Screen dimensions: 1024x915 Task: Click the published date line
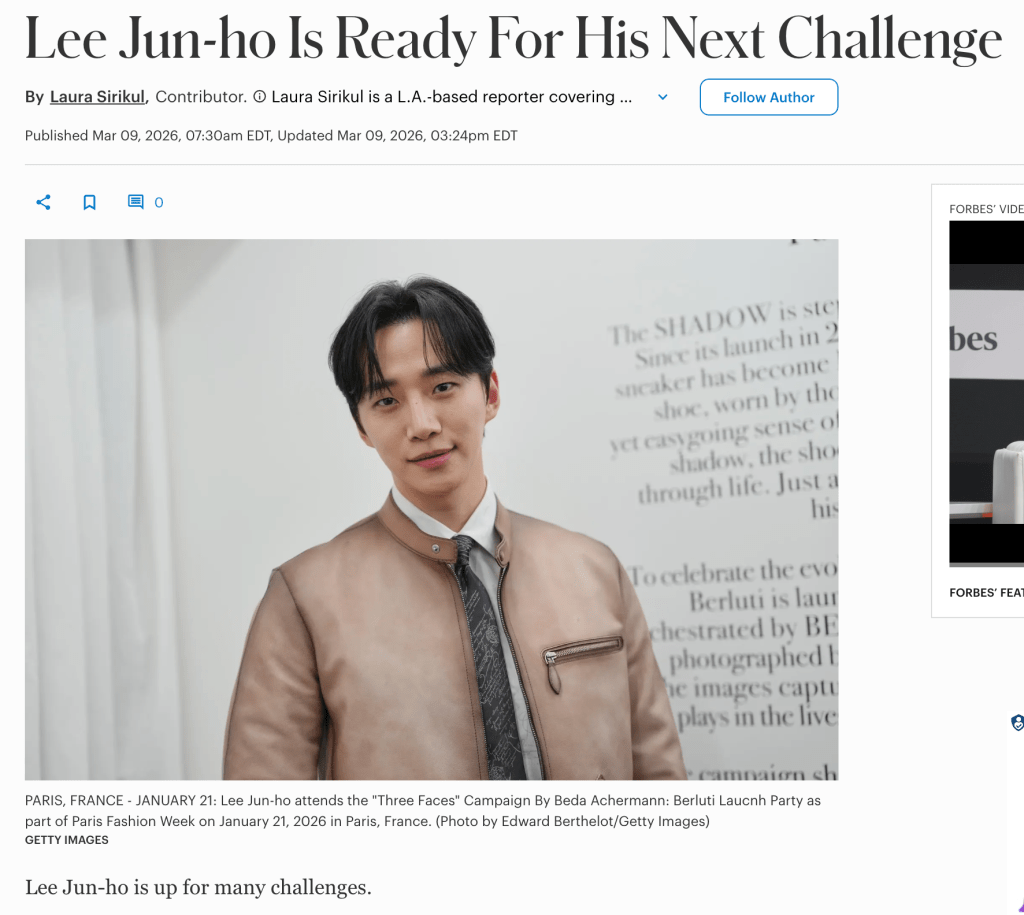pos(271,135)
